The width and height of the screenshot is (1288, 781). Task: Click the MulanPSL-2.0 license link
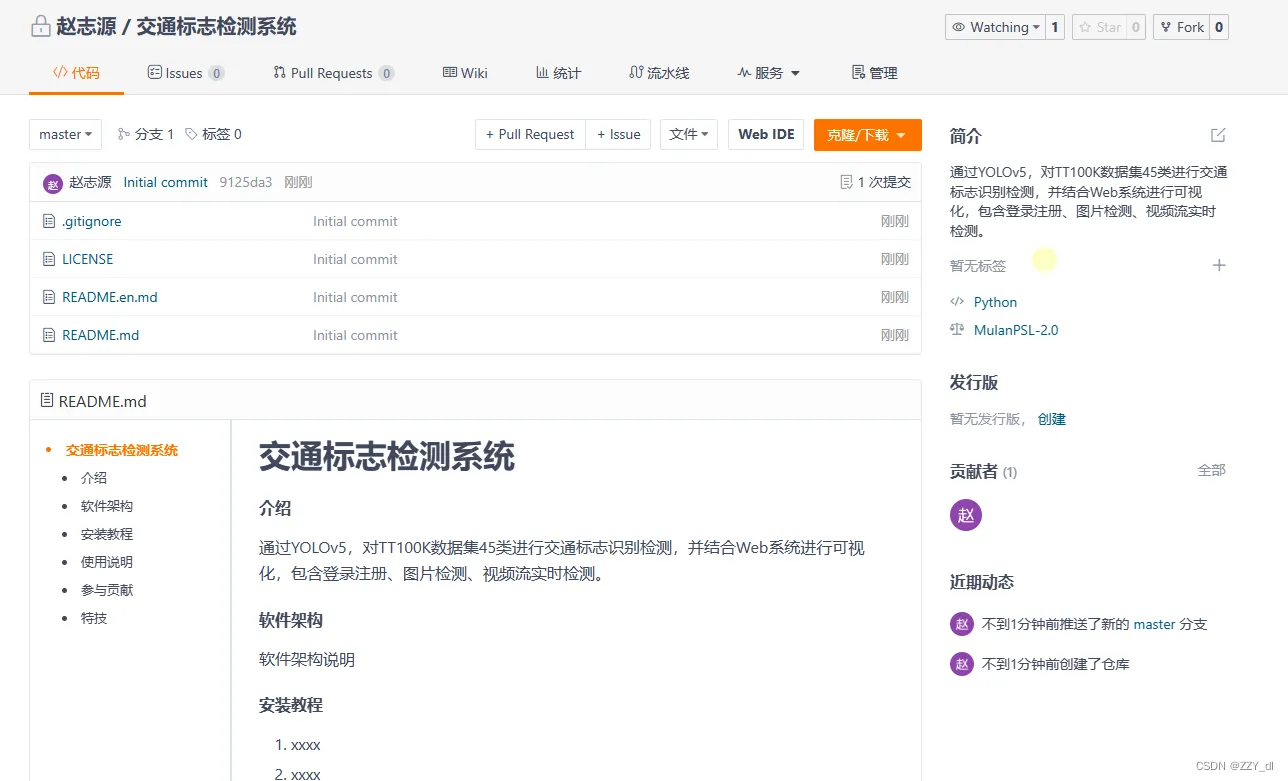tap(1016, 330)
